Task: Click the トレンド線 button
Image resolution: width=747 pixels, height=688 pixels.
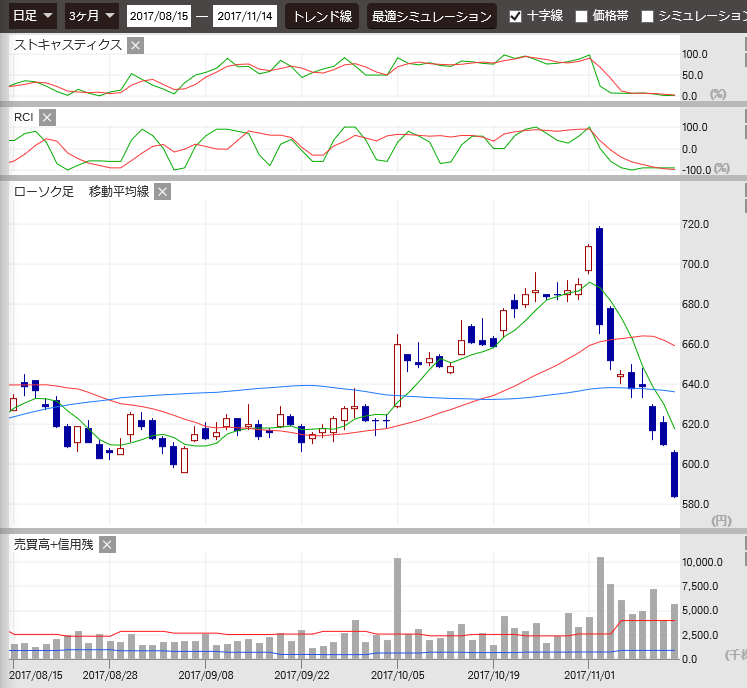Action: (x=322, y=16)
